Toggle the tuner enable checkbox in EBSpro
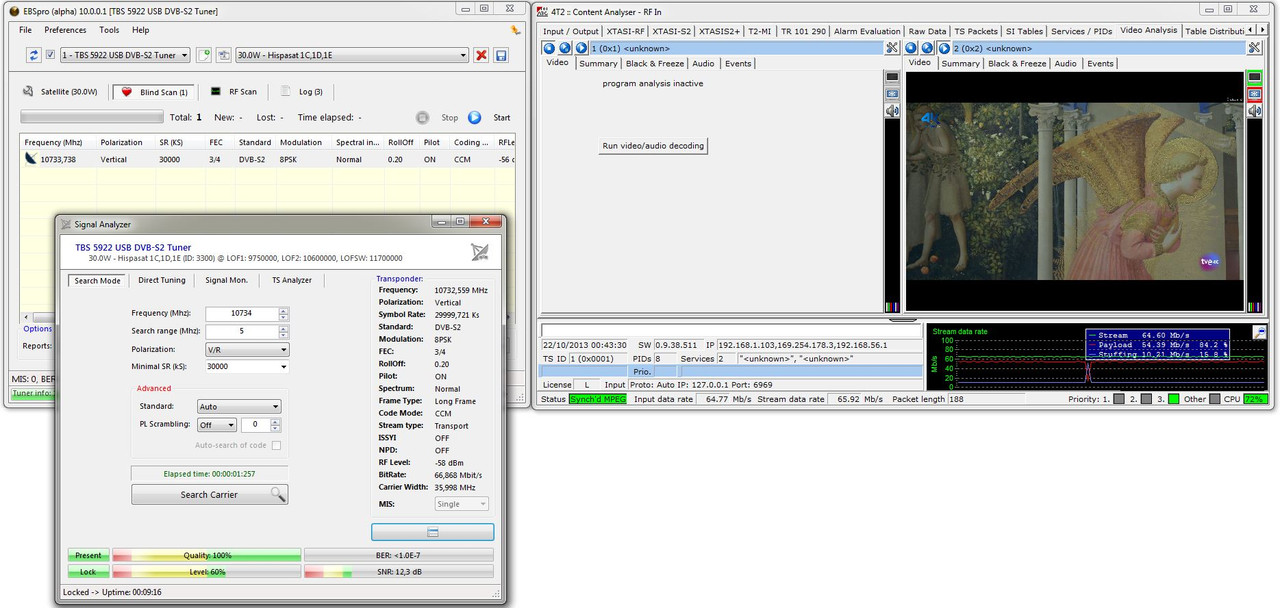The image size is (1280, 608). 50,55
